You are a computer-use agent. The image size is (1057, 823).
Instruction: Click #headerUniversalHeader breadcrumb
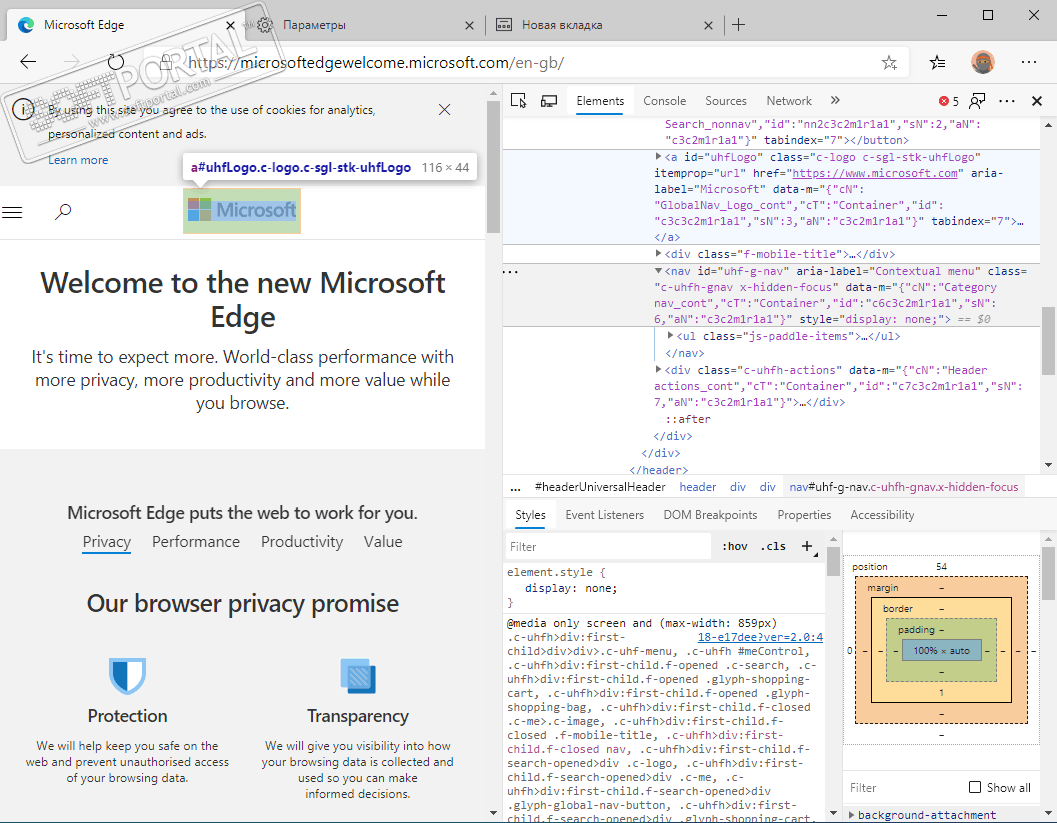tap(600, 487)
